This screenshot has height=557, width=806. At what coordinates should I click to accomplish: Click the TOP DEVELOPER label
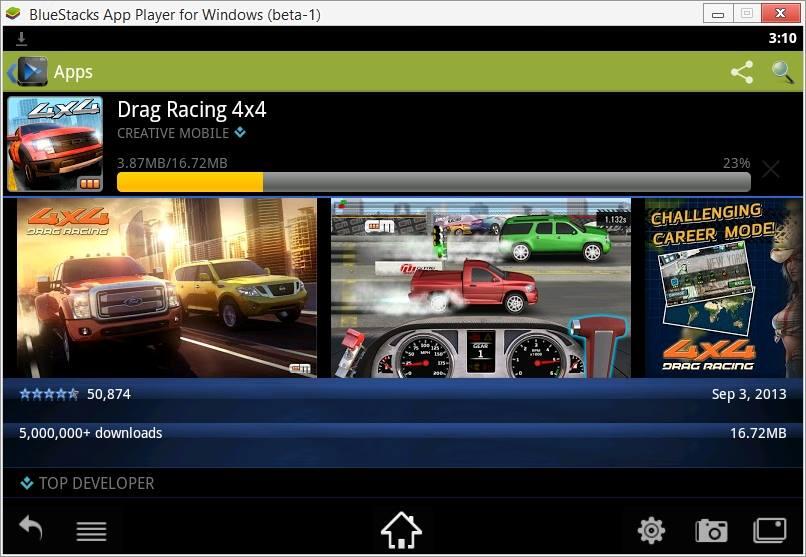(x=97, y=483)
